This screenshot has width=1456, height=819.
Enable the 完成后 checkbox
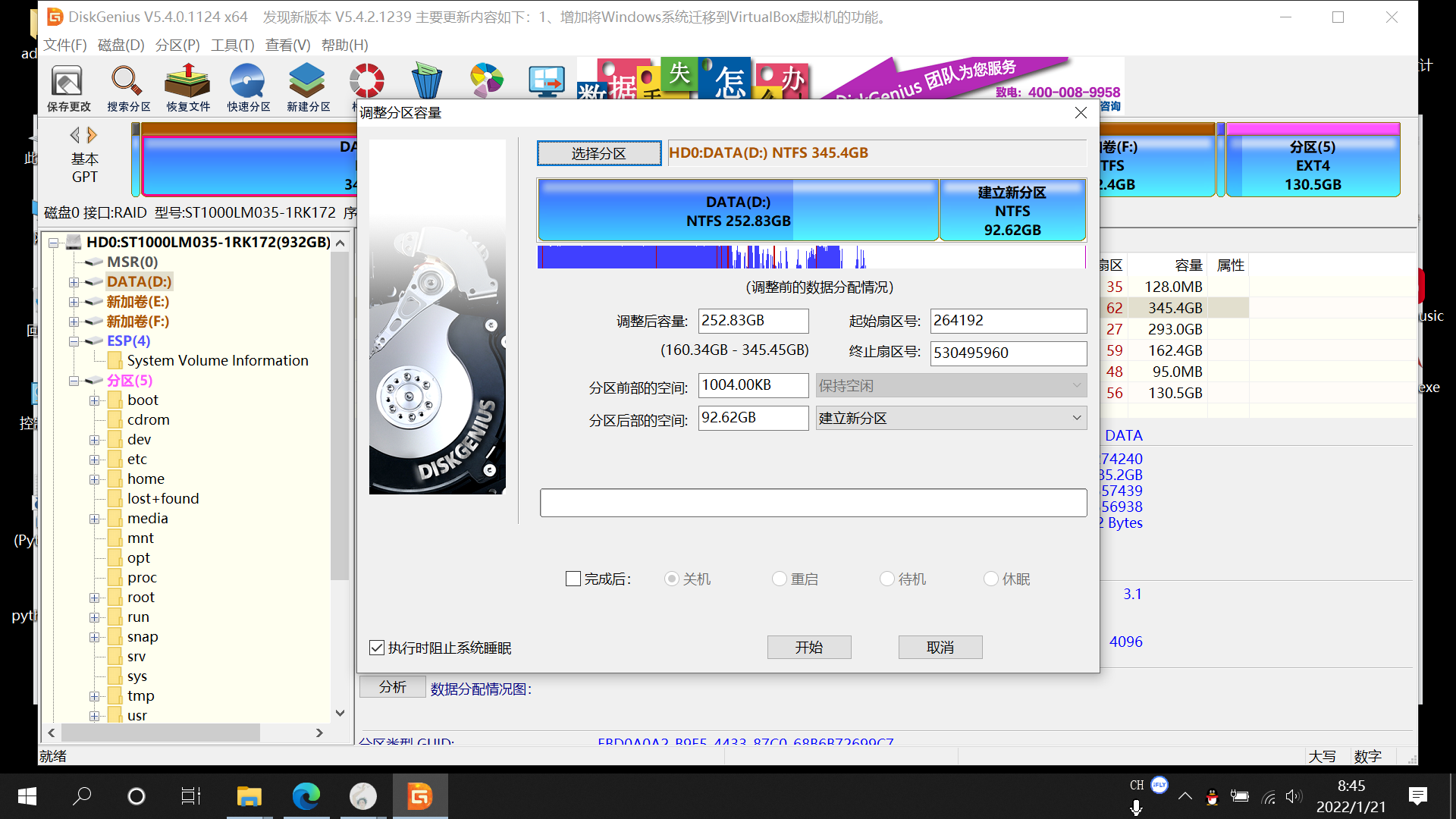(x=573, y=579)
